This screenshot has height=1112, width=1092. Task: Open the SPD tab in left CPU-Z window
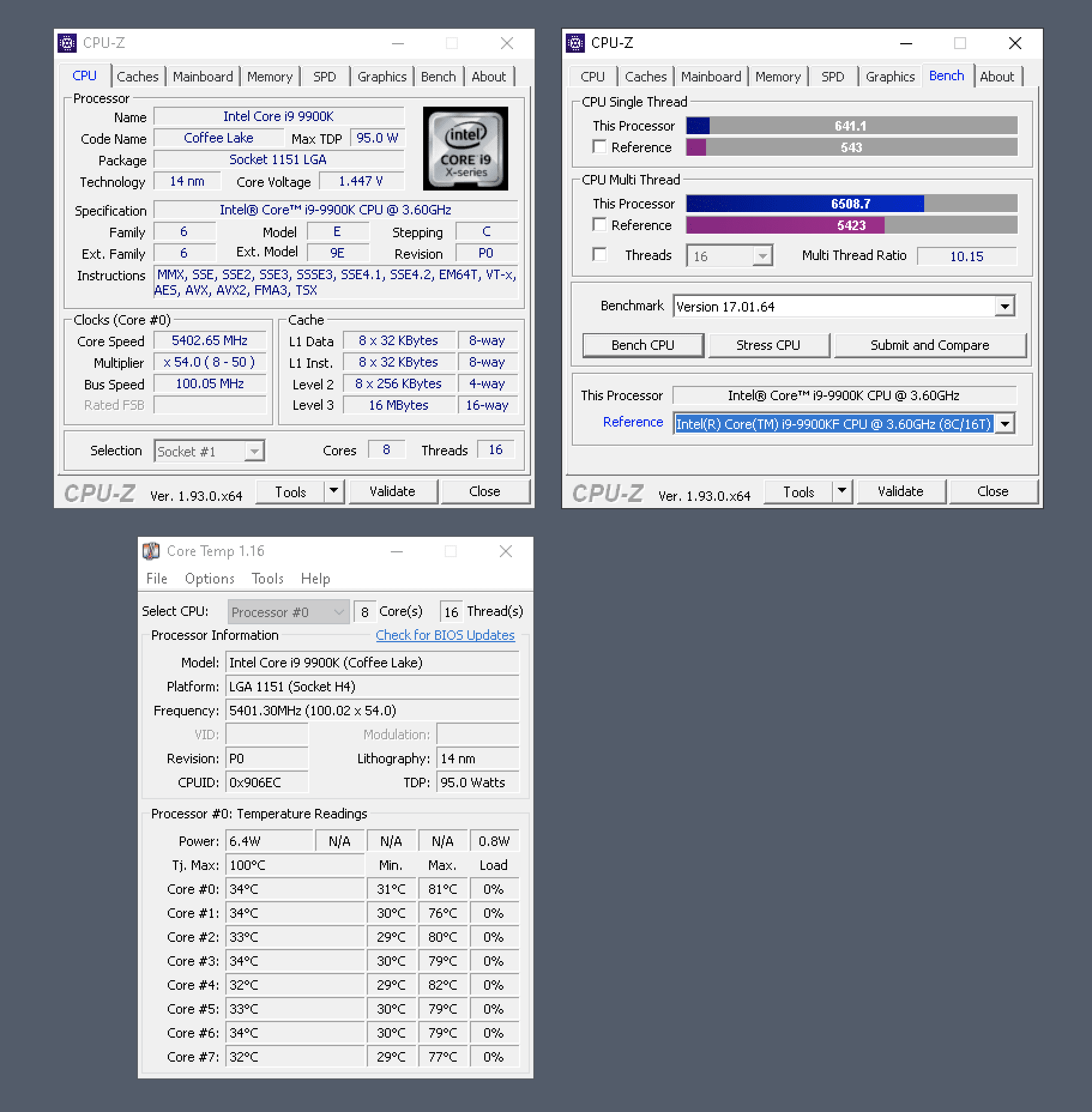(325, 77)
